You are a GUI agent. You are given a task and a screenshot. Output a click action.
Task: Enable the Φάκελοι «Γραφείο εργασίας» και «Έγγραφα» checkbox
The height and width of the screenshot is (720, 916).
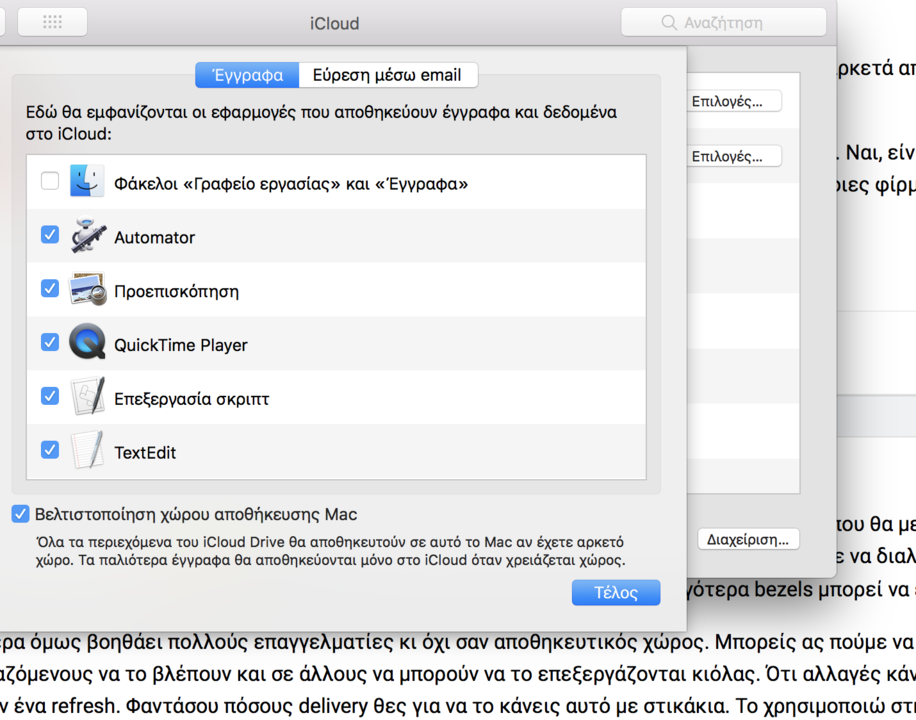pyautogui.click(x=50, y=181)
